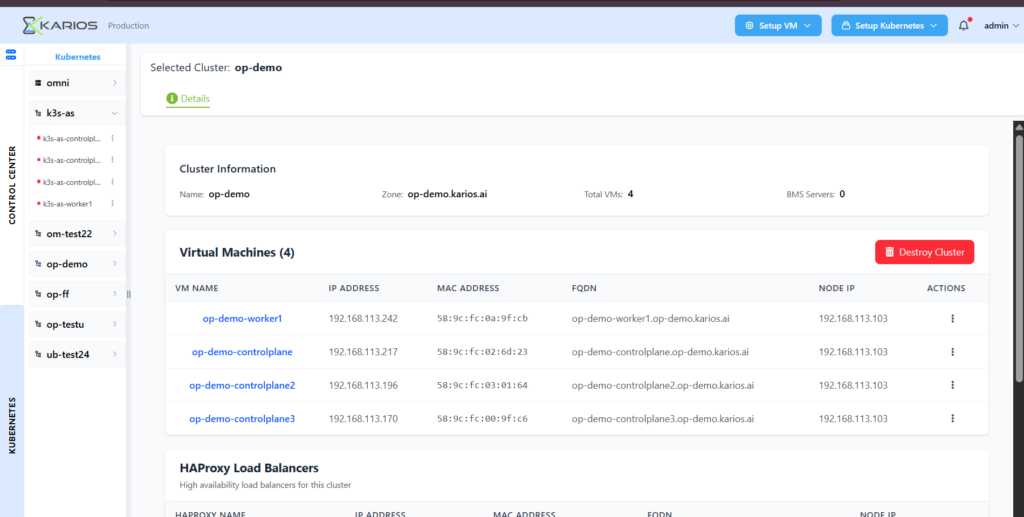Open the Setup VM dropdown
The height and width of the screenshot is (517, 1024).
pos(778,25)
